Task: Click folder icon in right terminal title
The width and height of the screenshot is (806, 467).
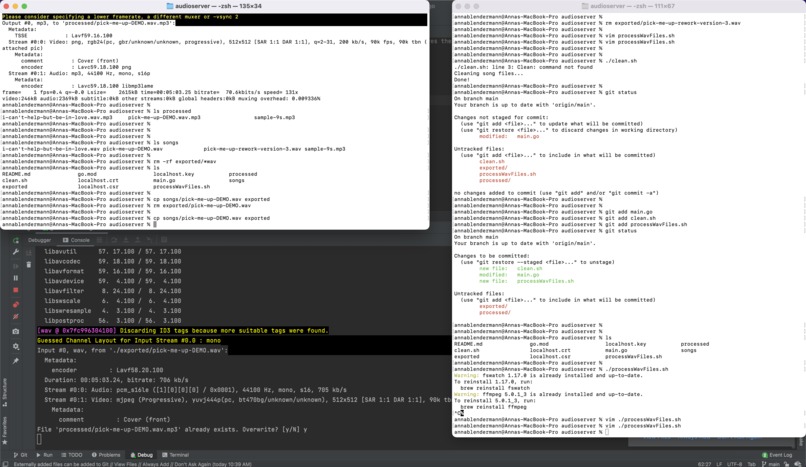Action: (585, 6)
